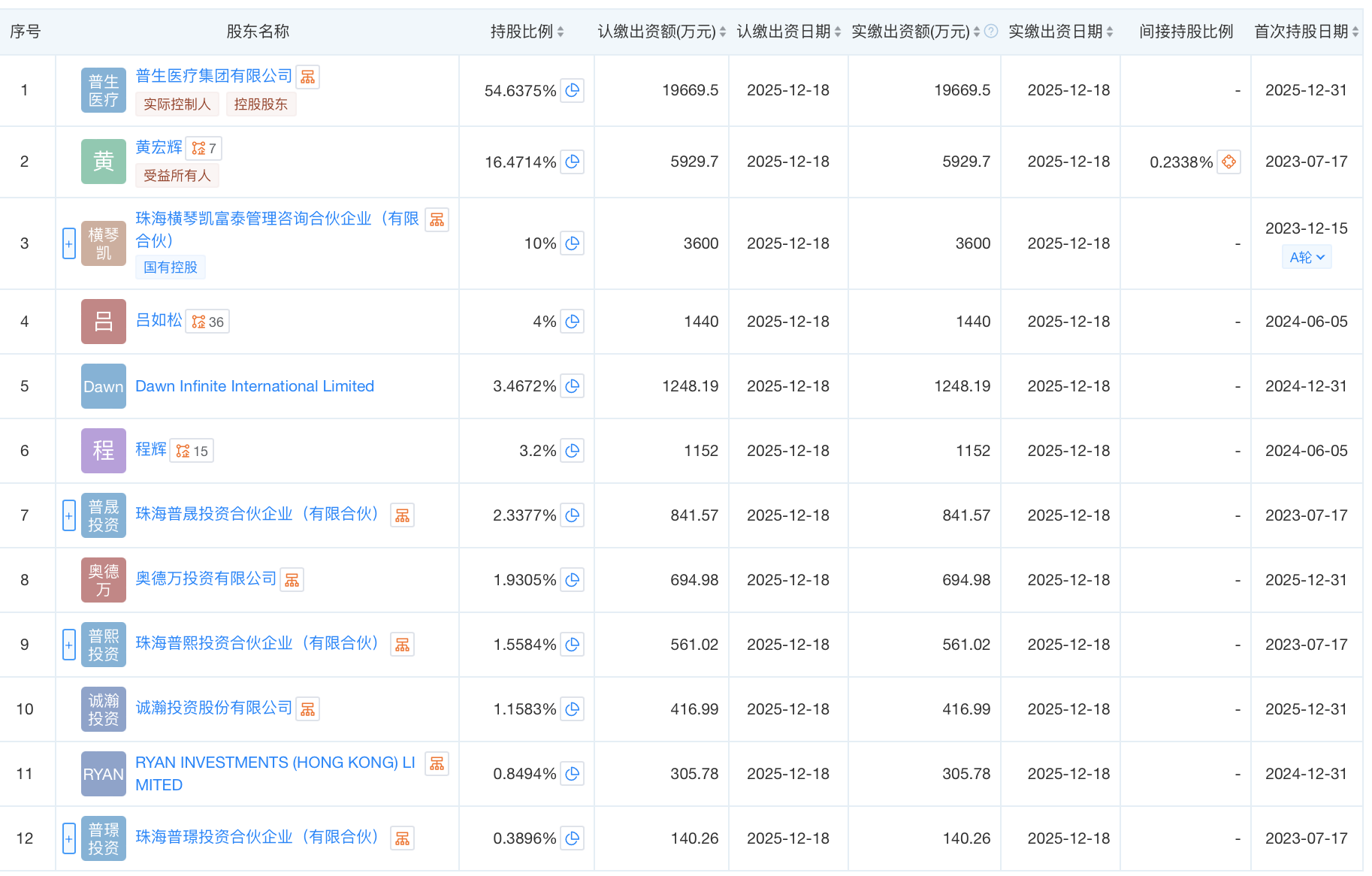Open pie chart icon beside 程辉's 3.2%
Viewport: 1372px width, 876px height.
point(573,451)
